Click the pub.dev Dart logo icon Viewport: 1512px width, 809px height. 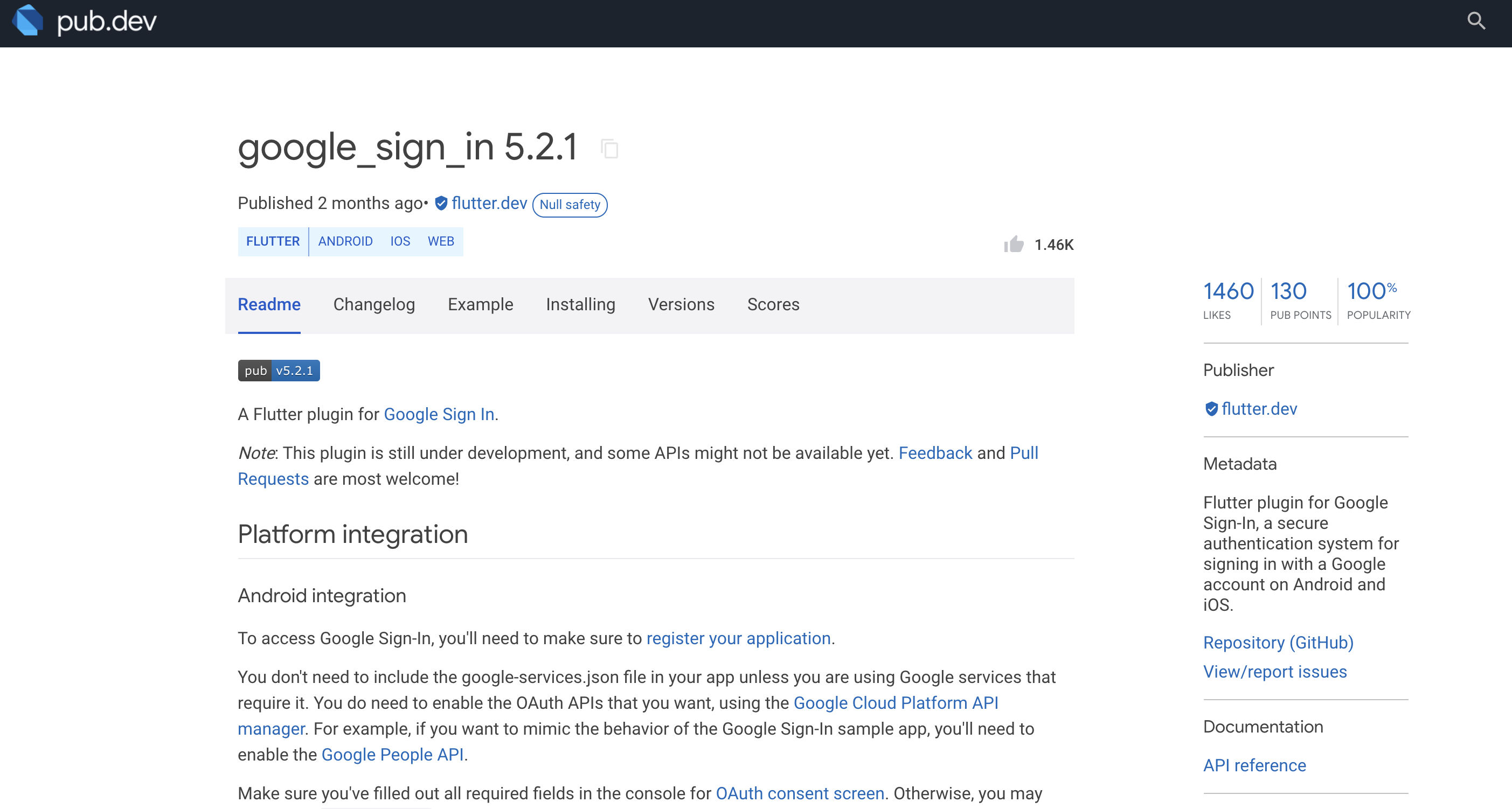[27, 20]
